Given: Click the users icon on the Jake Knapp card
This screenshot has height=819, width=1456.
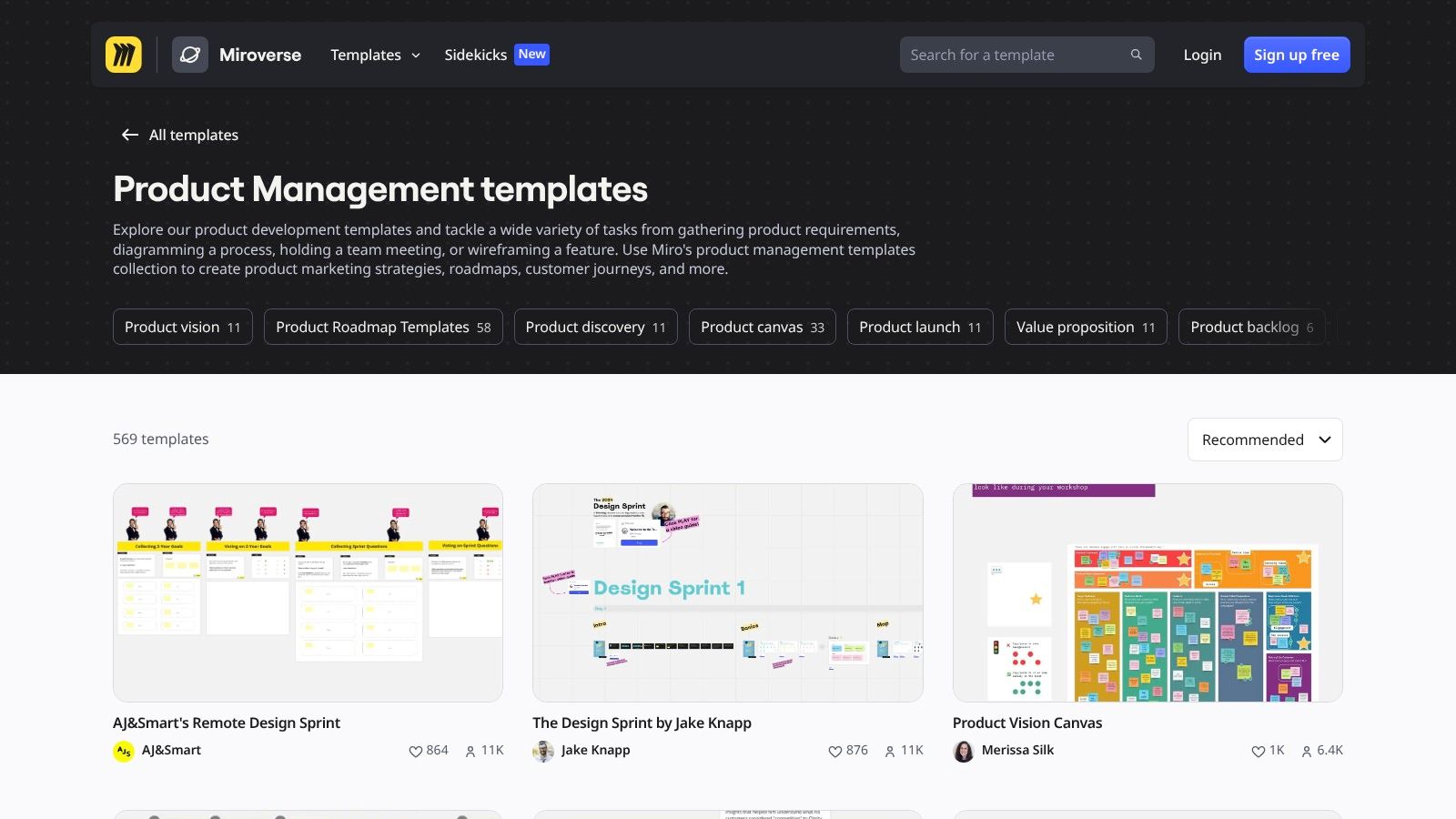Looking at the screenshot, I should click(x=890, y=751).
